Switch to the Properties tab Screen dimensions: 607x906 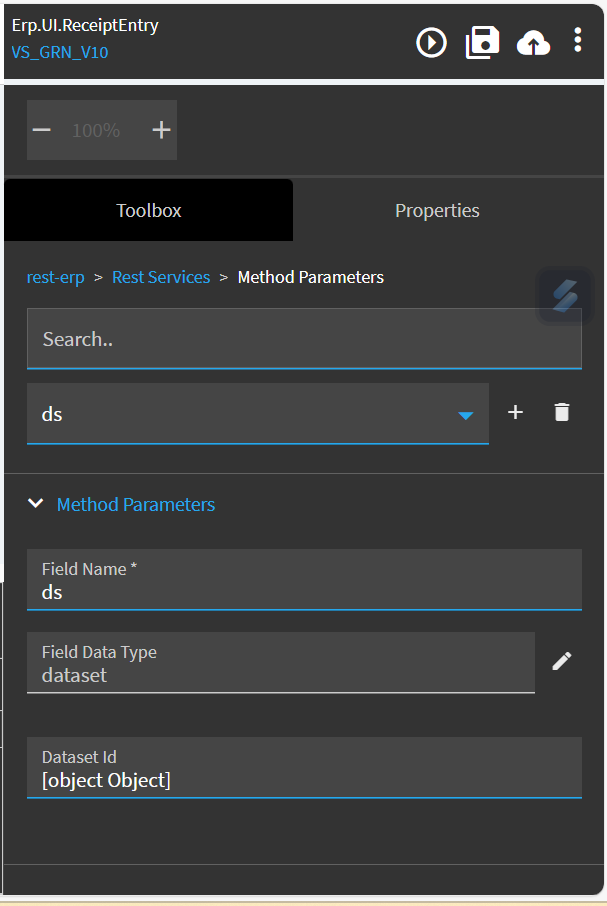pos(437,210)
